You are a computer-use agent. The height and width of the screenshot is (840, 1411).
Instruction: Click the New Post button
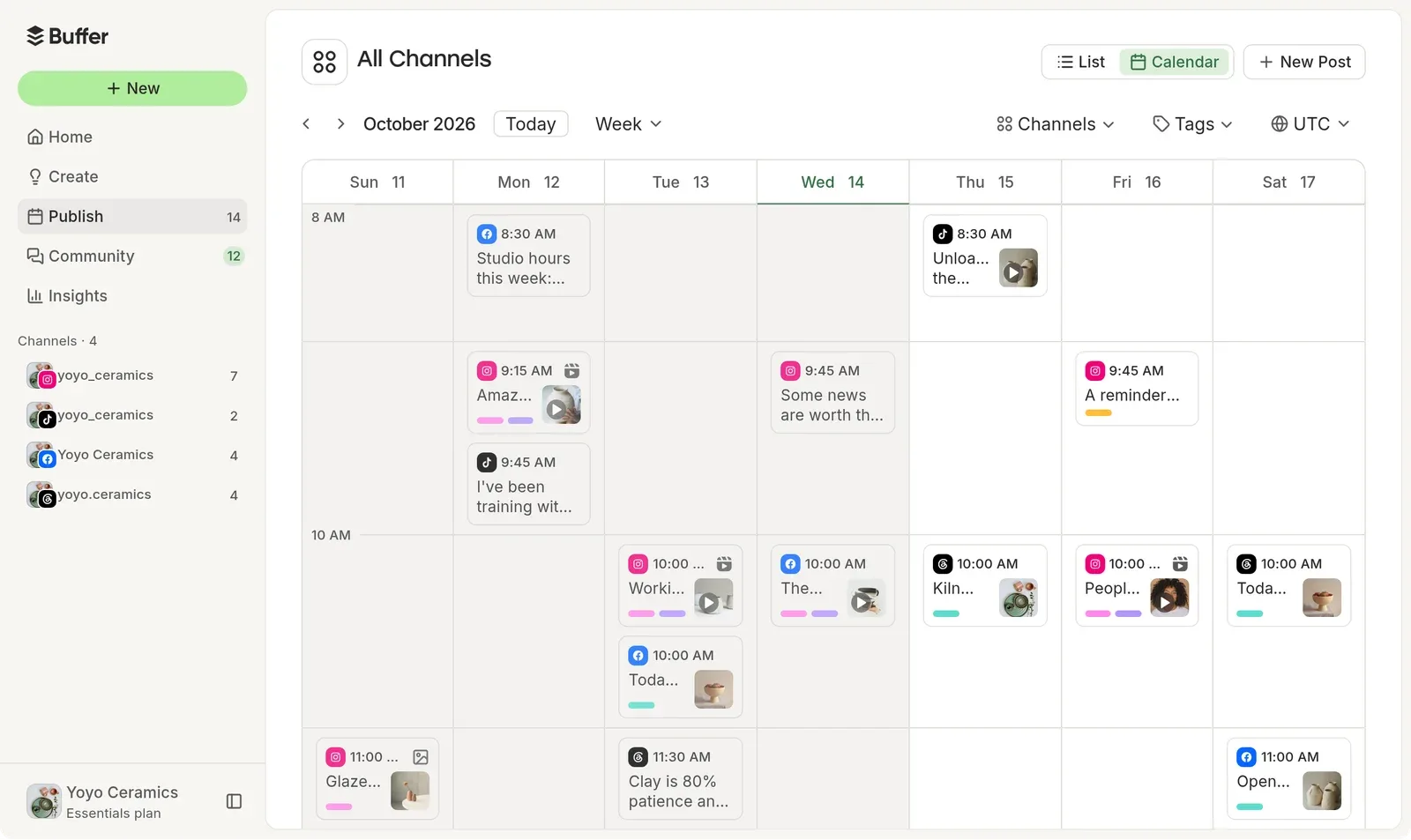coord(1304,62)
